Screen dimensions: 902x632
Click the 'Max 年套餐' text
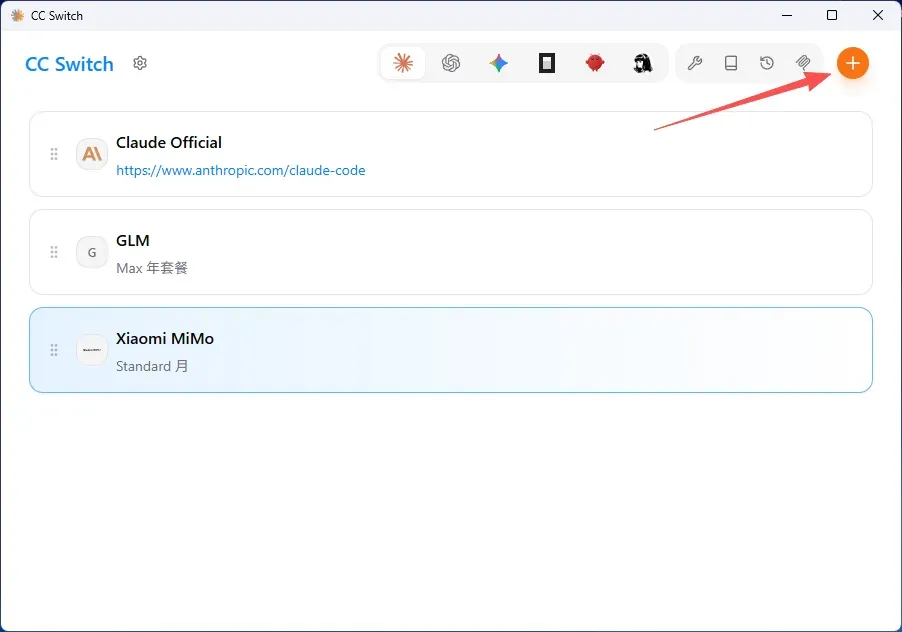(152, 268)
